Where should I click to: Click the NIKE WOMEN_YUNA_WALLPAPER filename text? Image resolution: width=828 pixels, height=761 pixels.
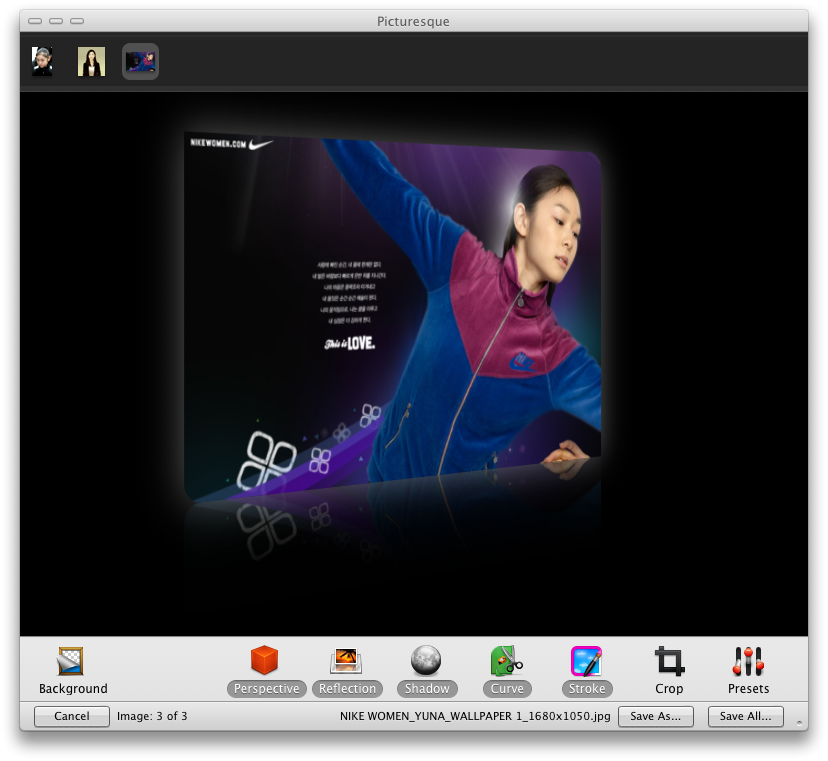tap(475, 716)
